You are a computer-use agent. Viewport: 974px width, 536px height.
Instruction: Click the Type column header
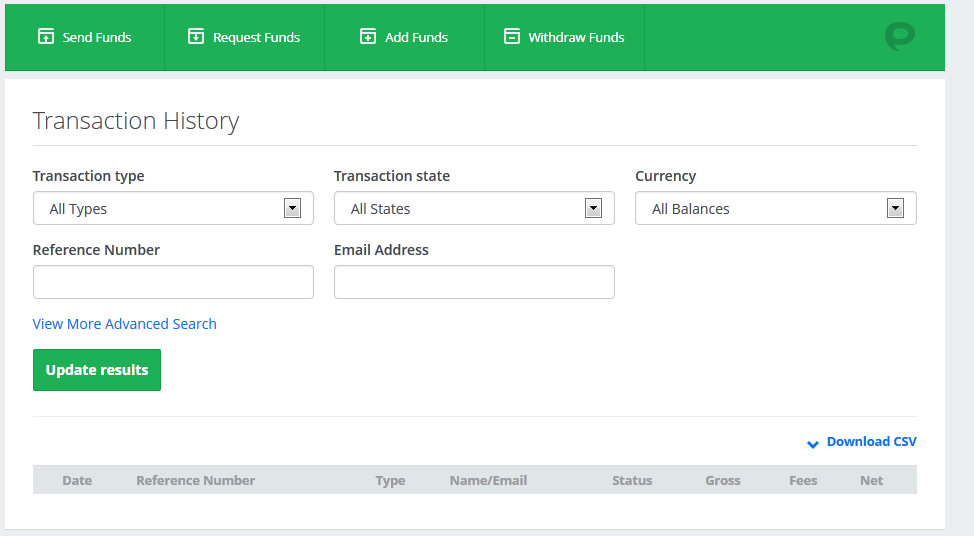pyautogui.click(x=390, y=481)
